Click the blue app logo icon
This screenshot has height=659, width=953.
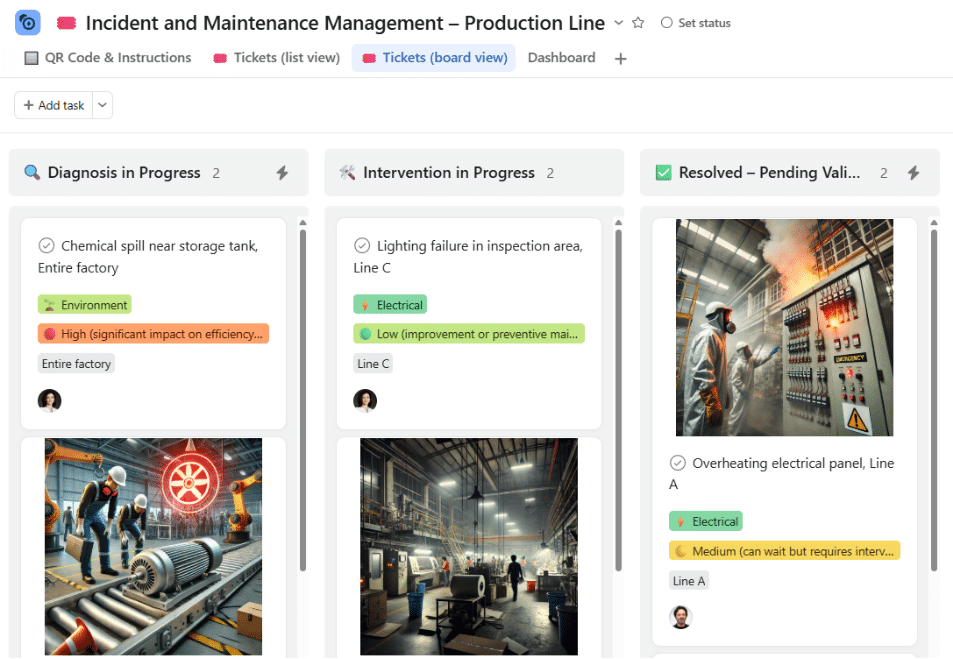tap(28, 23)
